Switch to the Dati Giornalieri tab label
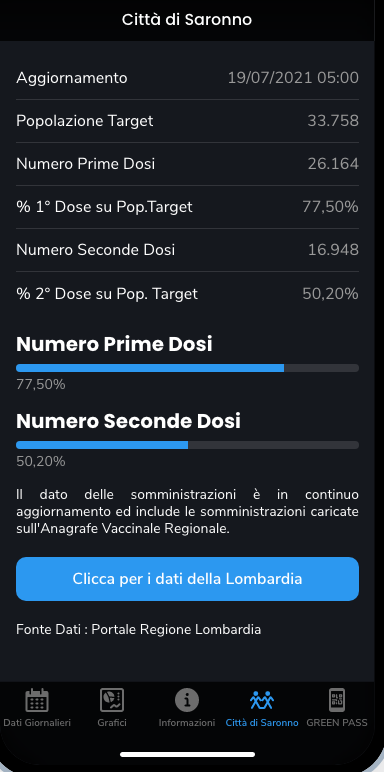This screenshot has height=772, width=384. point(37,723)
